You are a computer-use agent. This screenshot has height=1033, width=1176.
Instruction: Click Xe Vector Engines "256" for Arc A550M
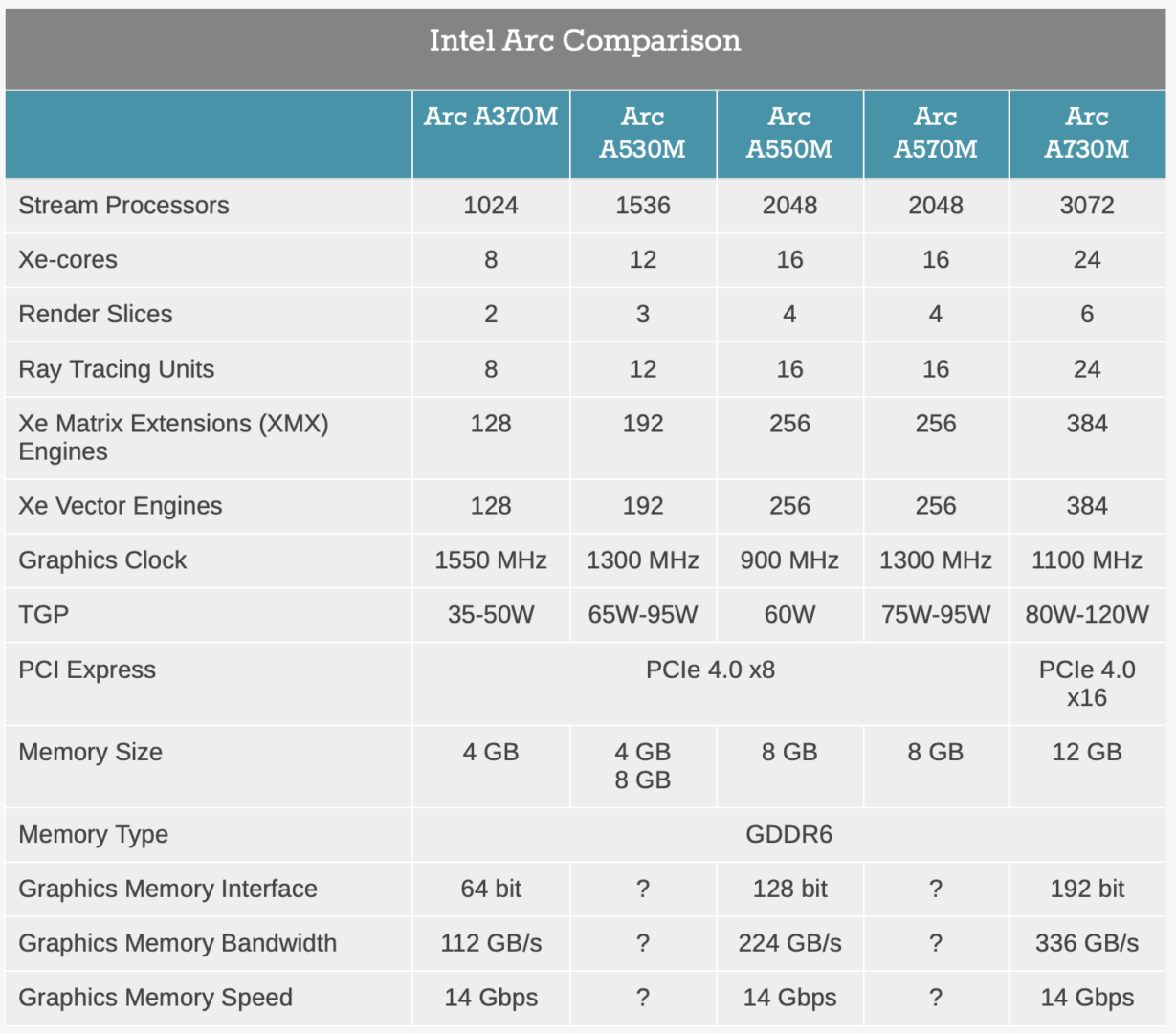point(789,506)
